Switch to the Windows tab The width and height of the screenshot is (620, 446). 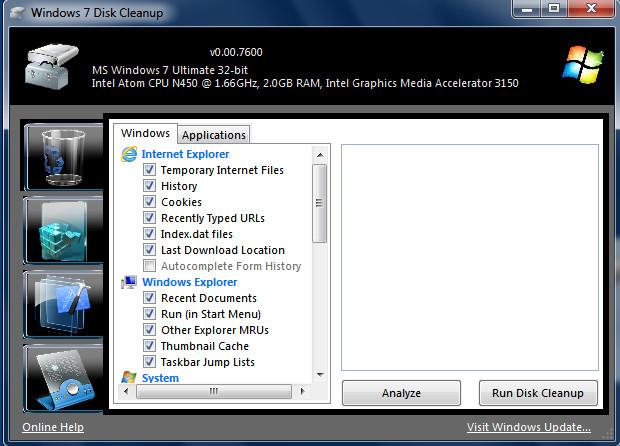coord(145,133)
